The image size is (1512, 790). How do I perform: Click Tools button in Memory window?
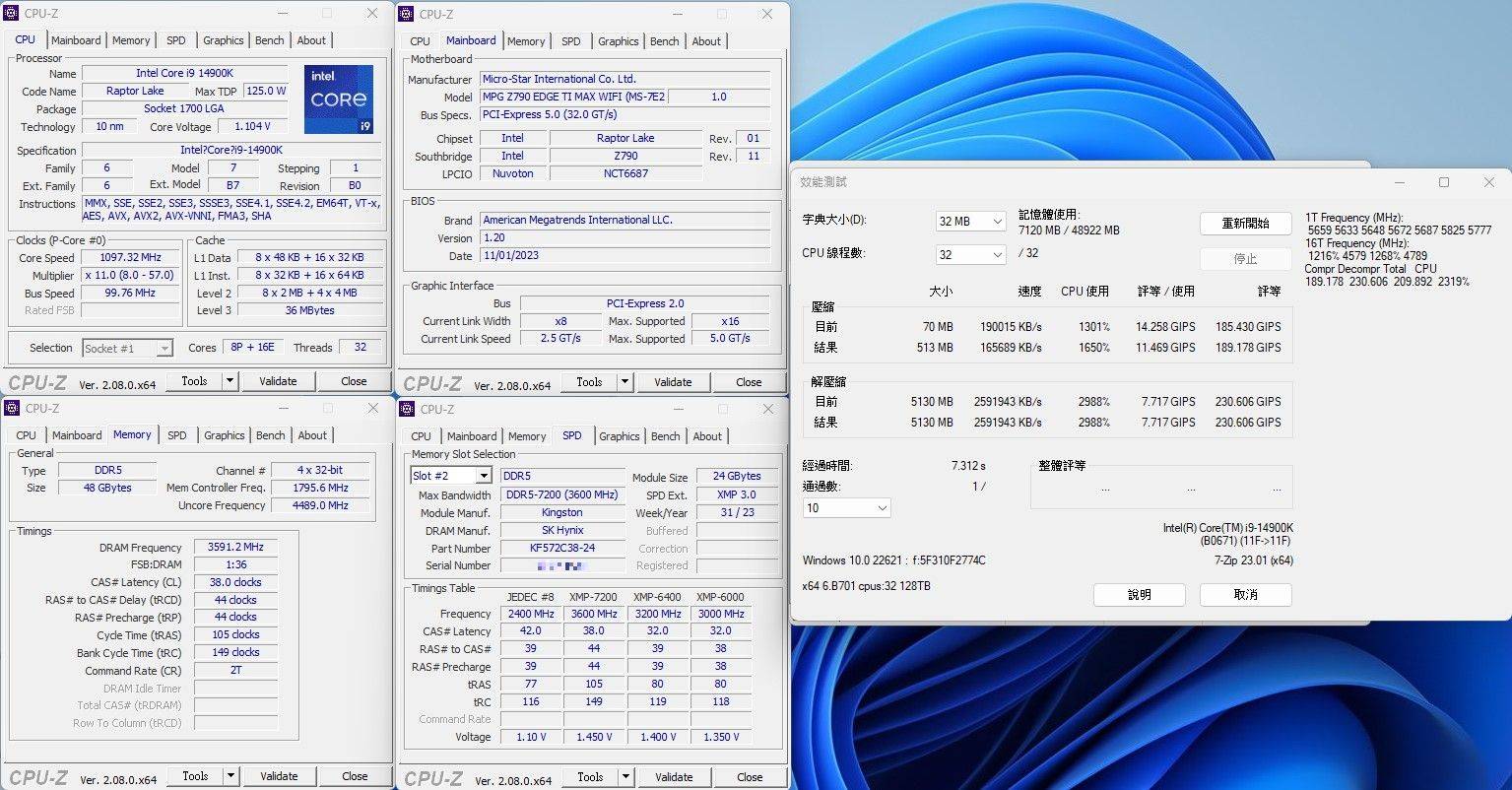(x=195, y=776)
